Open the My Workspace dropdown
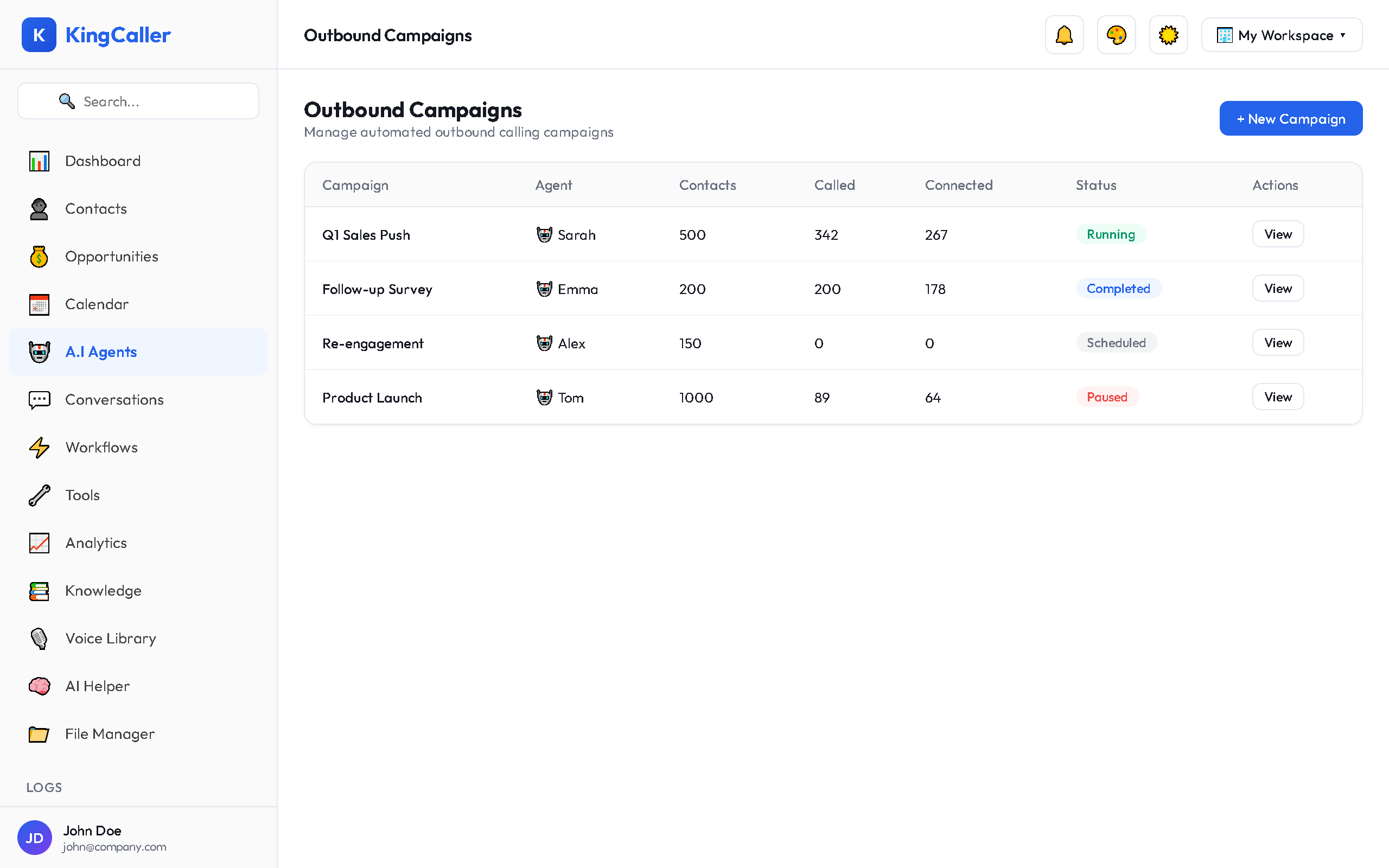The image size is (1389, 868). click(1280, 35)
